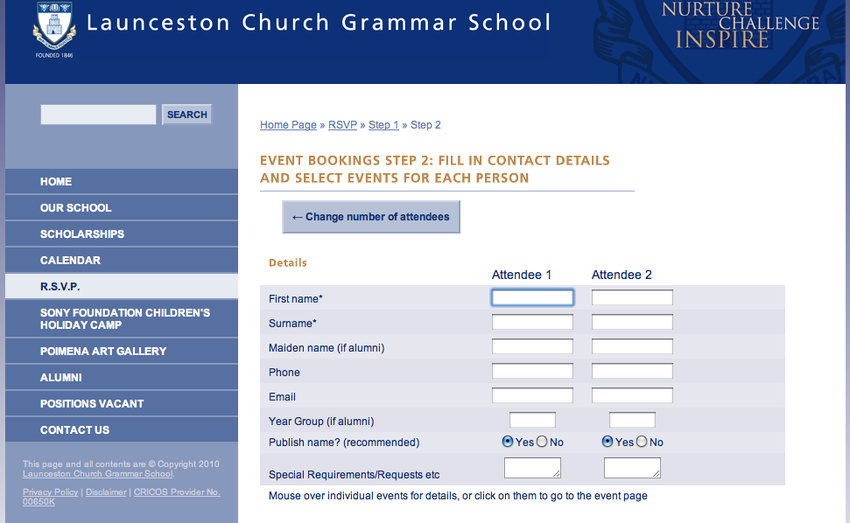
Task: Select Yes for Attendee 2 publish name
Action: [x=607, y=442]
